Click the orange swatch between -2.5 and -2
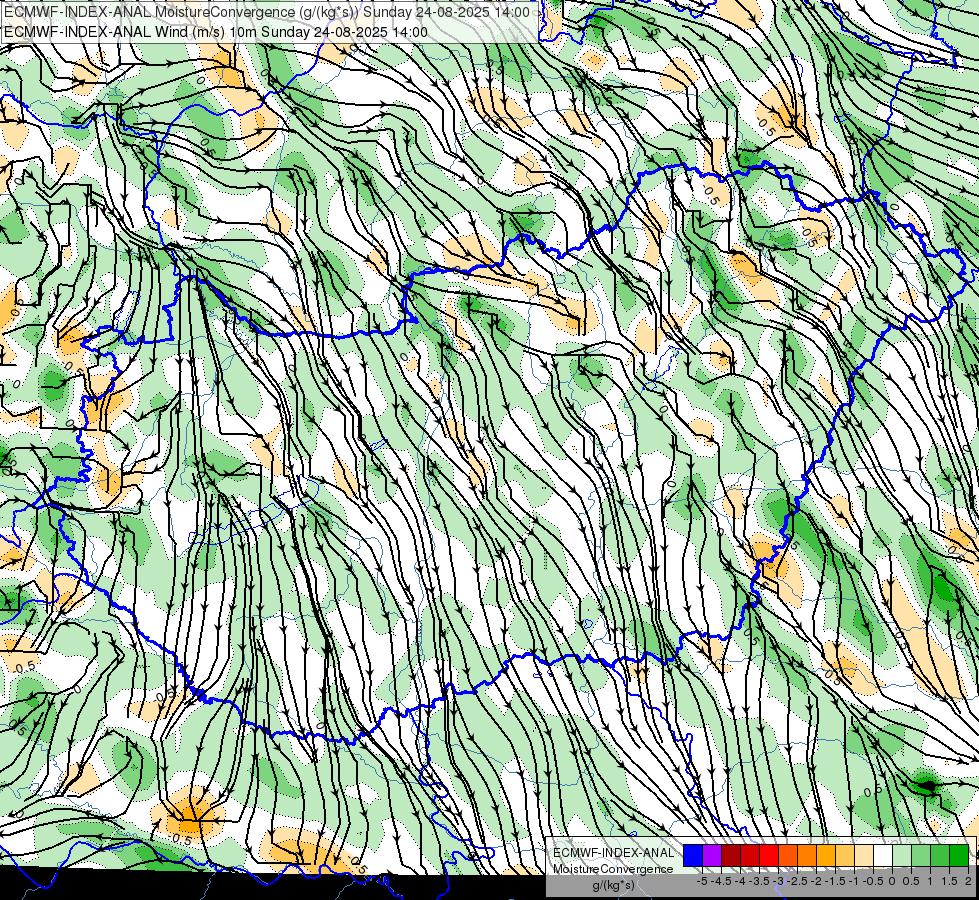This screenshot has height=900, width=979. (x=807, y=856)
